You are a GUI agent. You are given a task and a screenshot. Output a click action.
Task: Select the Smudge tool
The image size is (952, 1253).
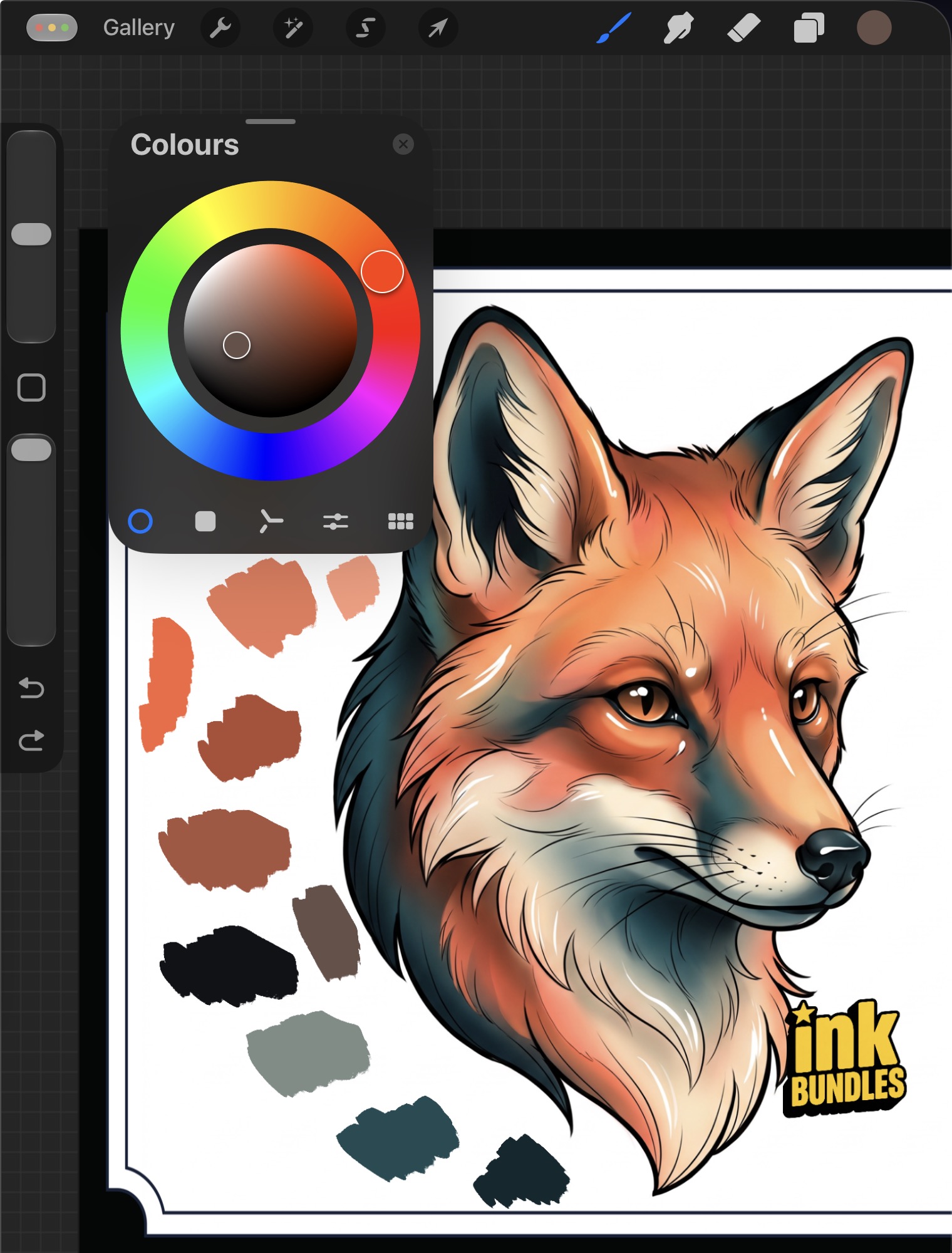pos(678,28)
